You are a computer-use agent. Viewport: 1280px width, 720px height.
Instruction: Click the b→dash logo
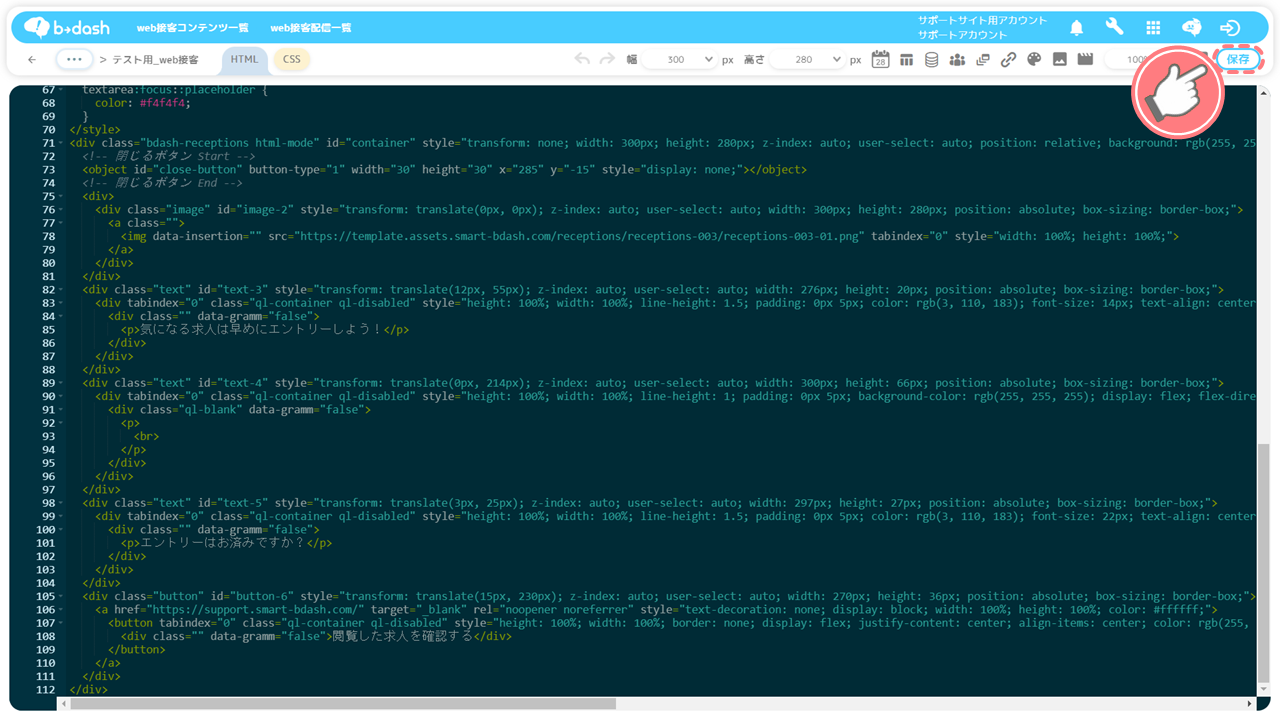click(x=67, y=28)
